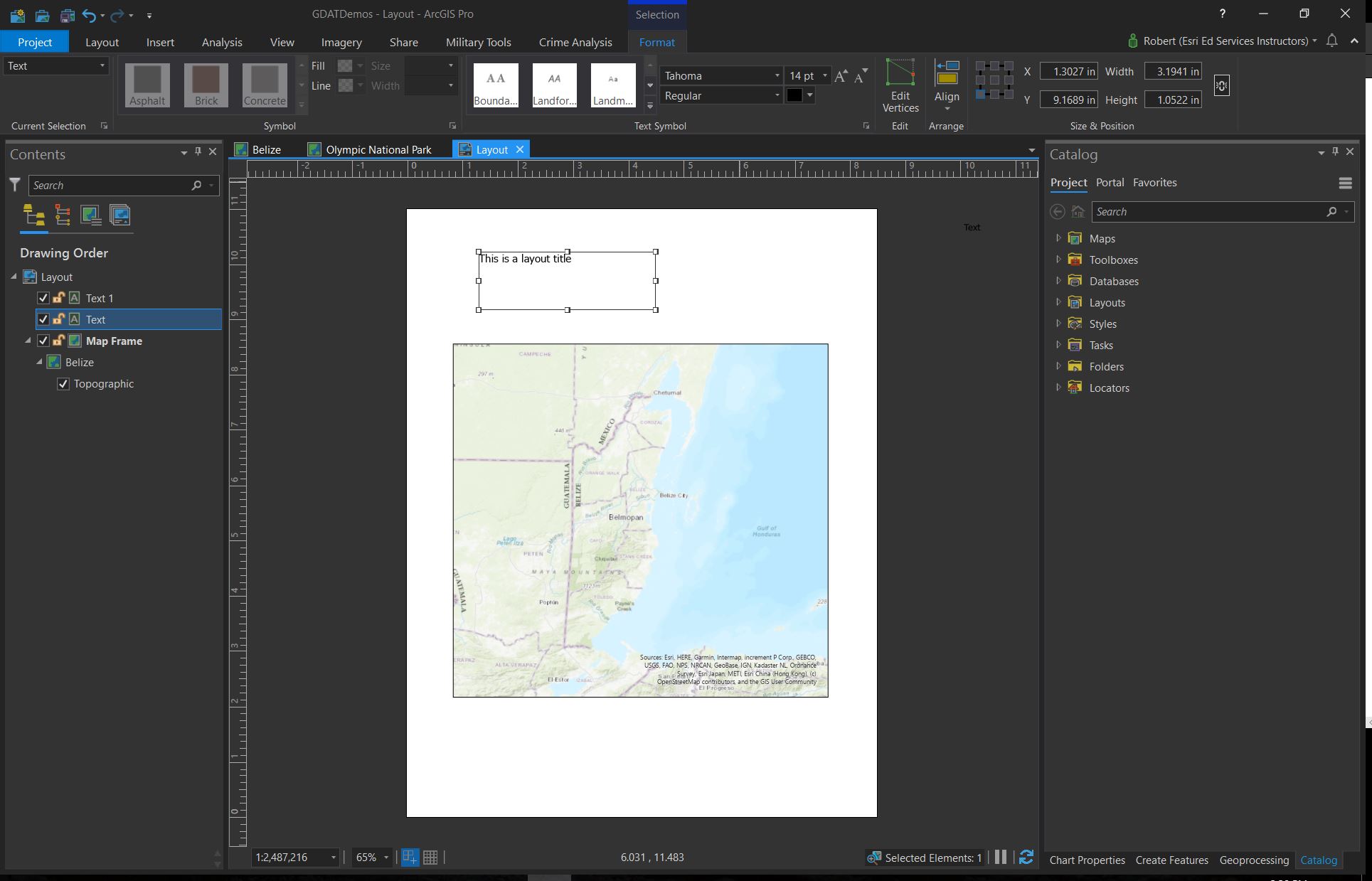The width and height of the screenshot is (1372, 881).
Task: Open the 65% zoom level dropdown
Action: point(386,858)
